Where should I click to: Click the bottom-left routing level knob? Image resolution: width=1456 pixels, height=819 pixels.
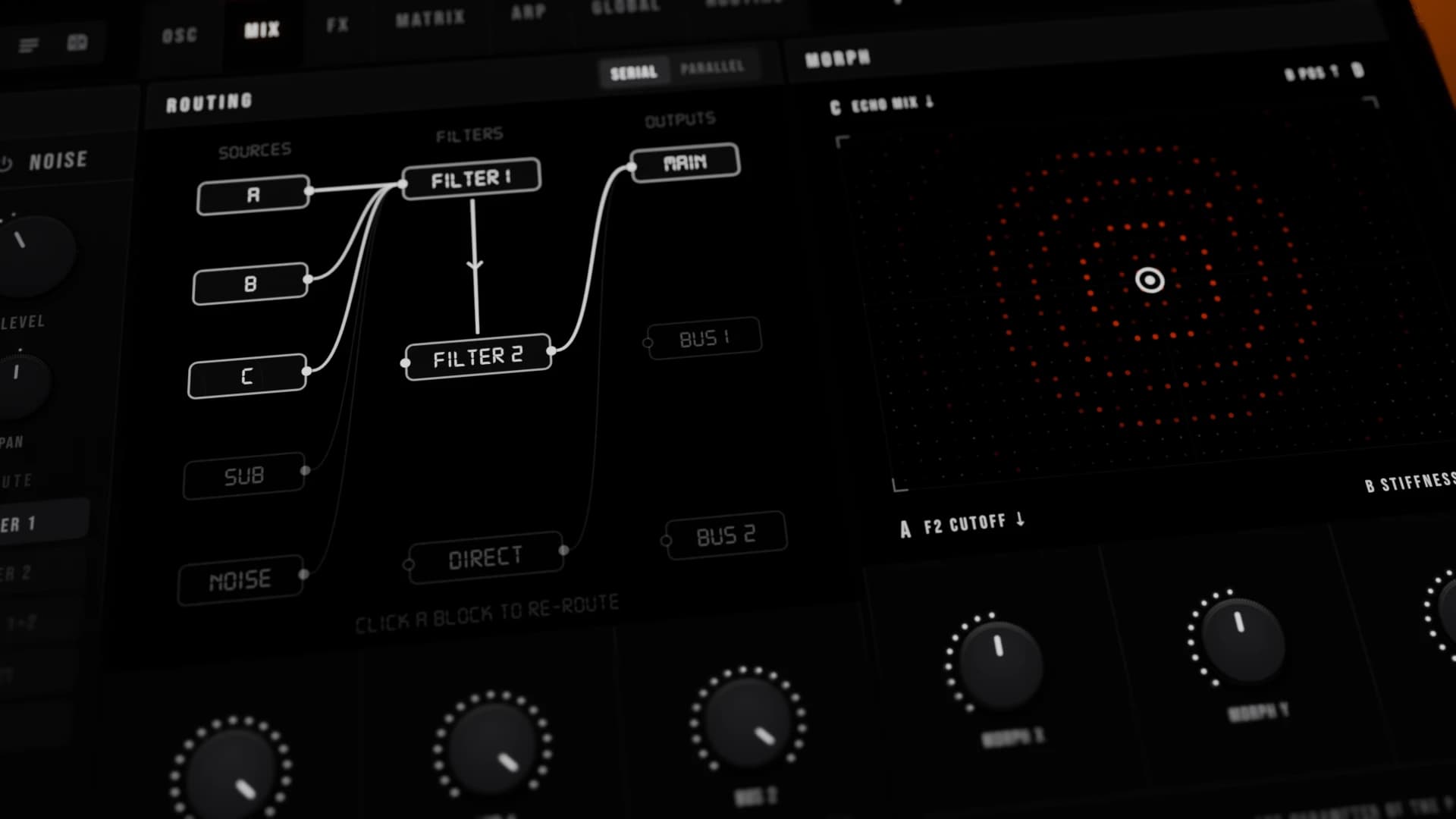(231, 773)
